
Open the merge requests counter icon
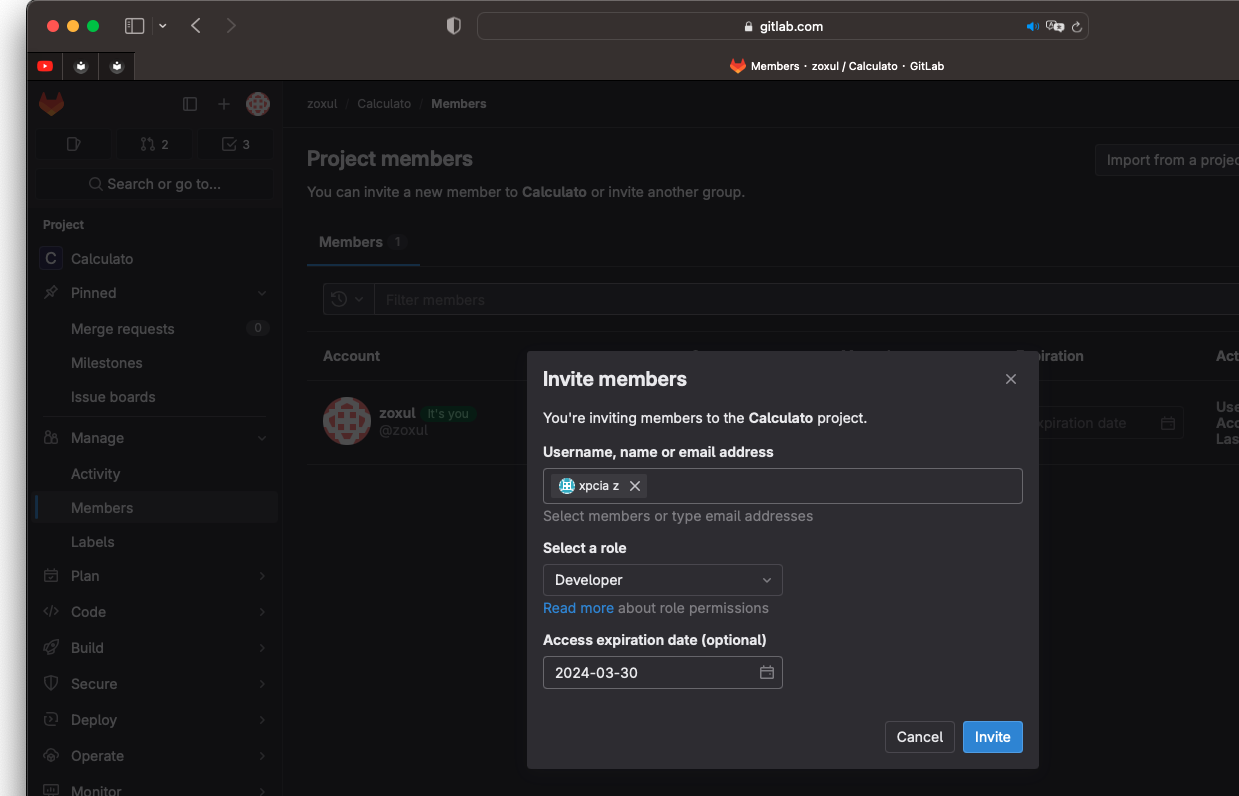(x=154, y=144)
